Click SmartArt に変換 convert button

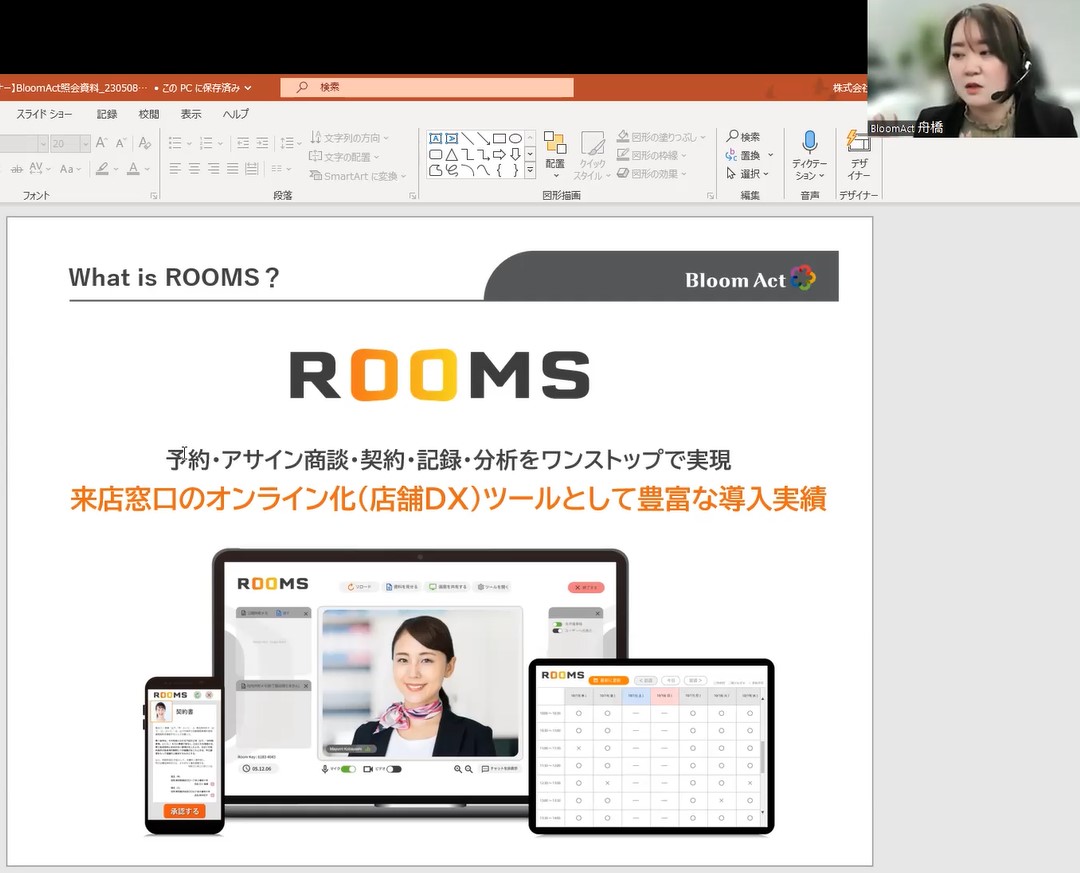coord(358,176)
